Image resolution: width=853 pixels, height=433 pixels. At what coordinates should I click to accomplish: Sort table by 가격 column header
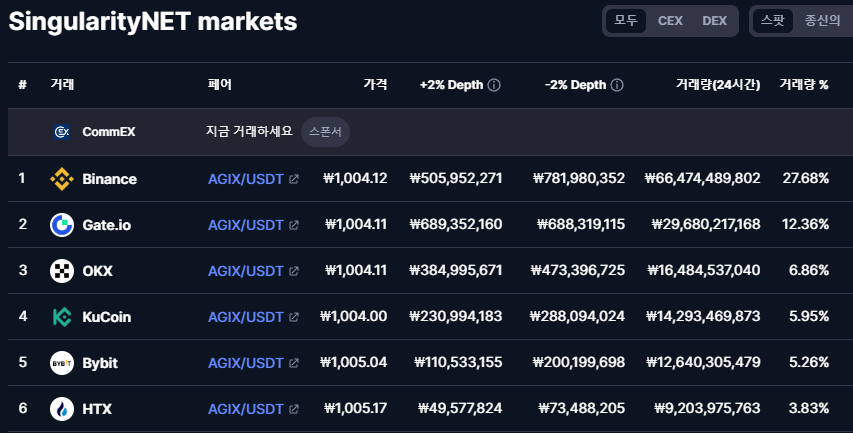pyautogui.click(x=375, y=86)
